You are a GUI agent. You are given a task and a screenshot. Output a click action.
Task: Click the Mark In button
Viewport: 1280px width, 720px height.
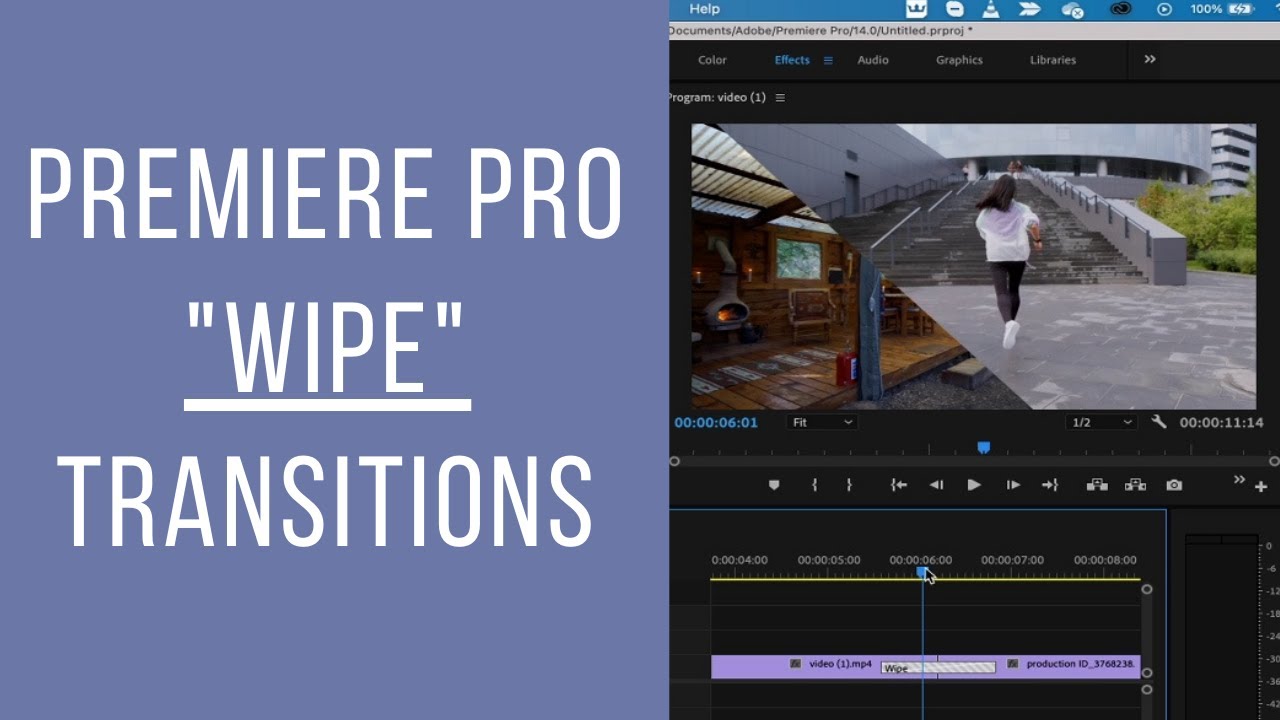click(815, 485)
